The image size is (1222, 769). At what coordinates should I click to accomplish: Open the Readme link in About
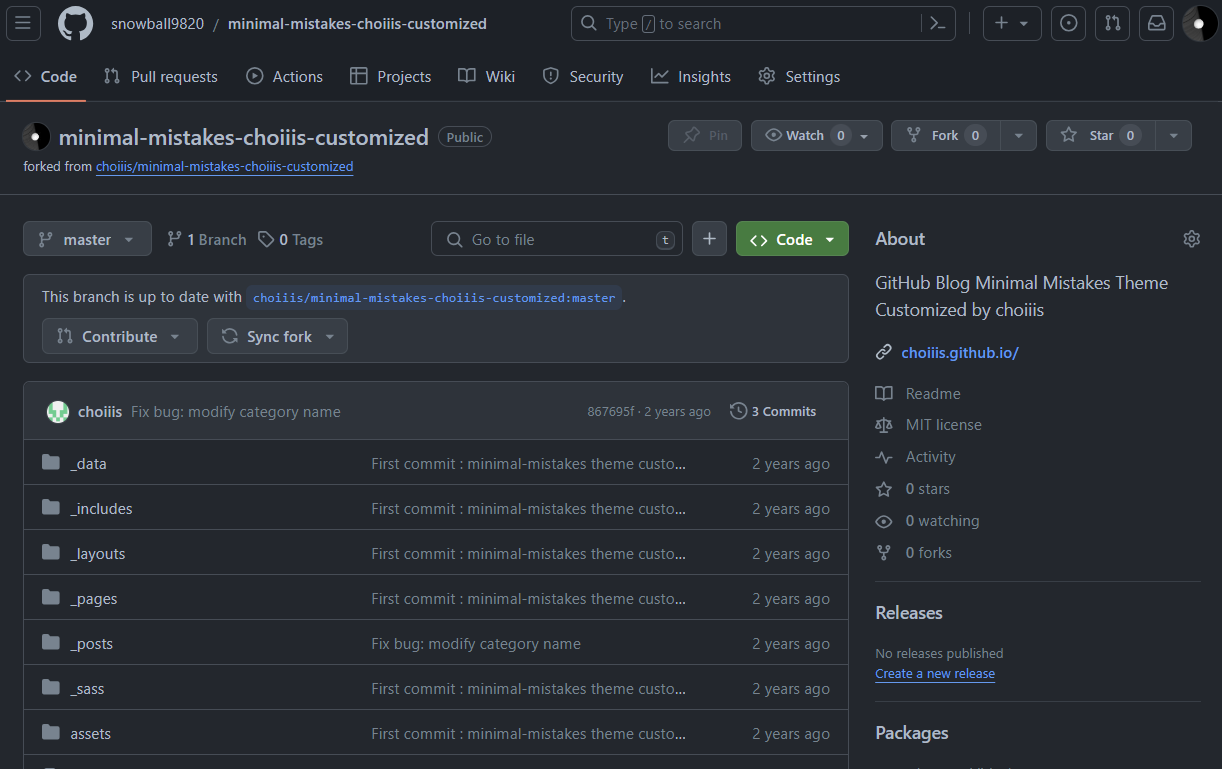tap(918, 394)
